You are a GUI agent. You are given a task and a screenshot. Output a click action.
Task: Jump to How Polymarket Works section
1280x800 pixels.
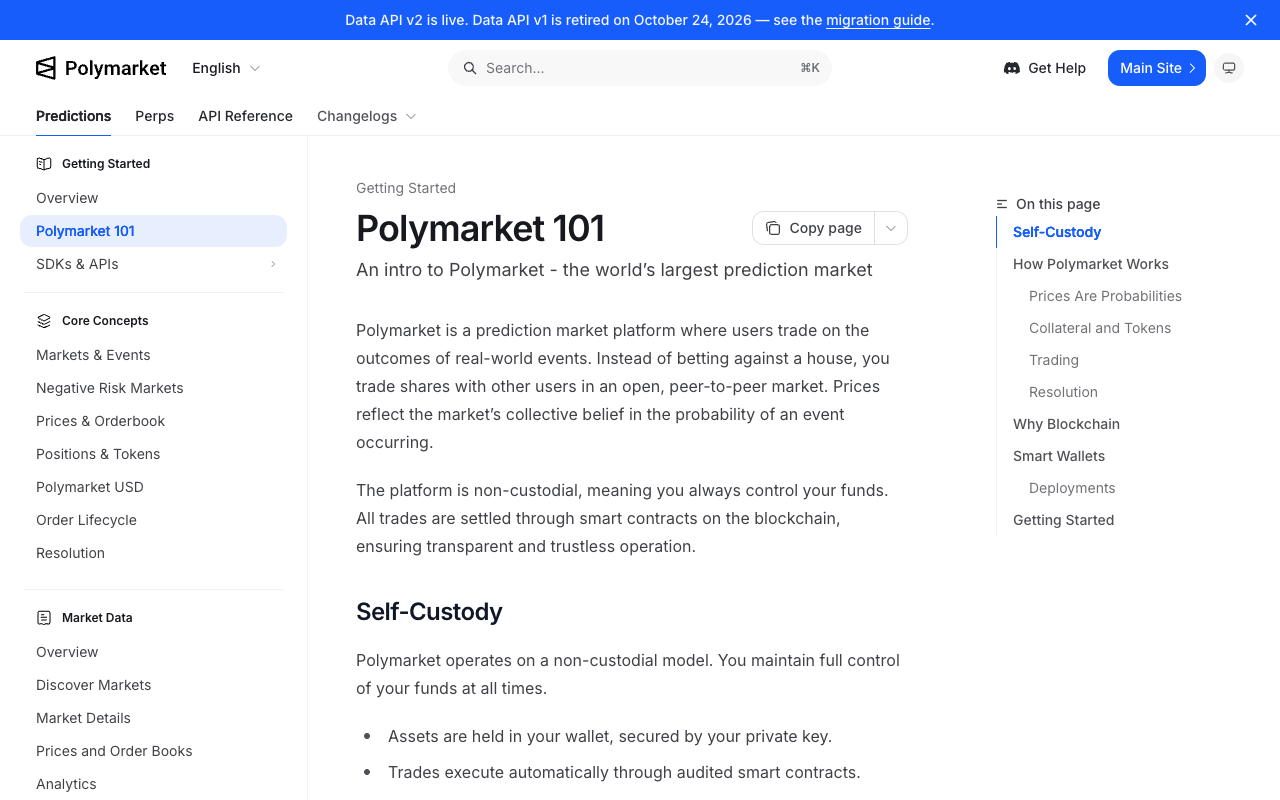[x=1091, y=264]
